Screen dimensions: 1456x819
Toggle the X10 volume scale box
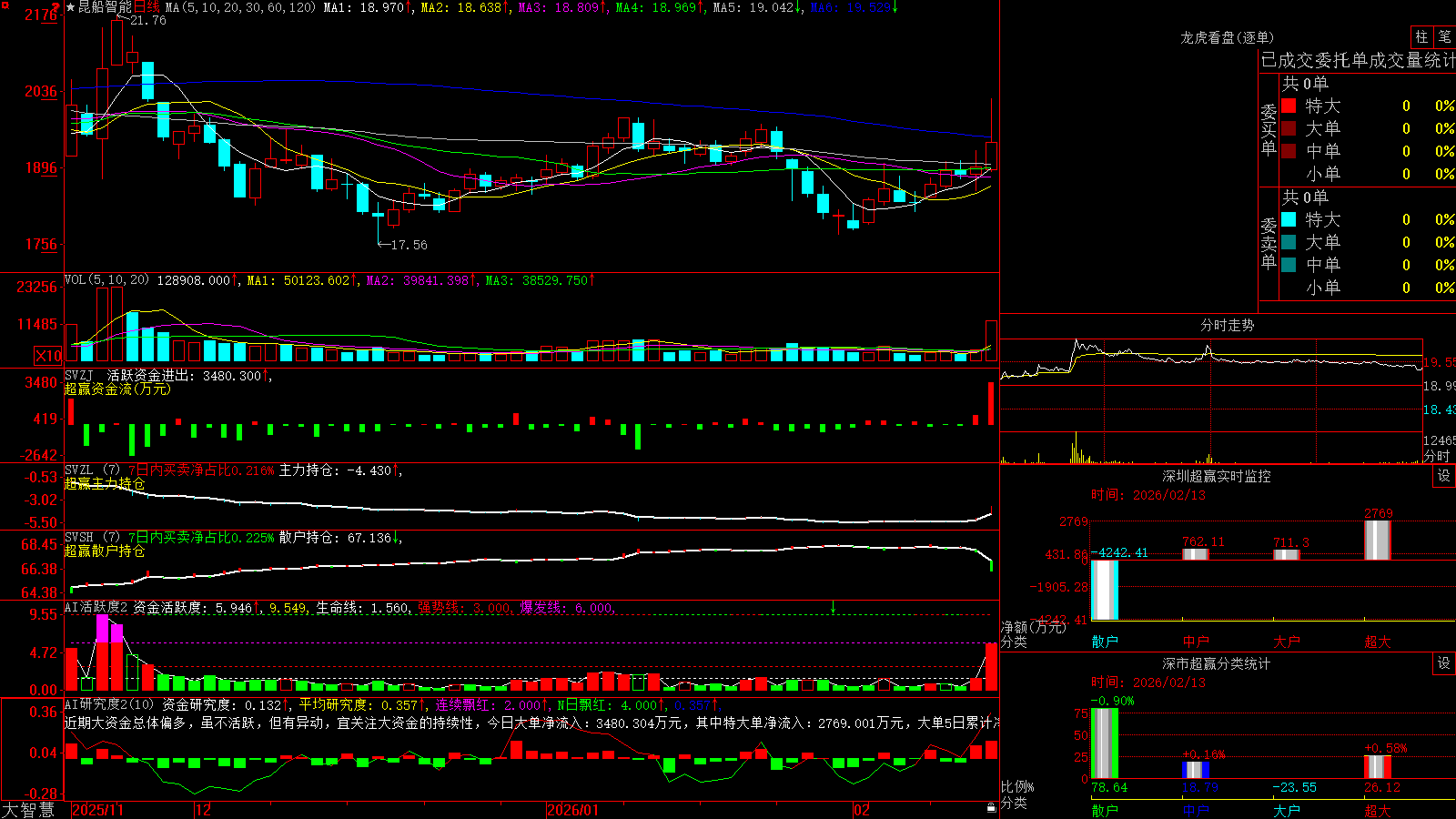pos(48,356)
